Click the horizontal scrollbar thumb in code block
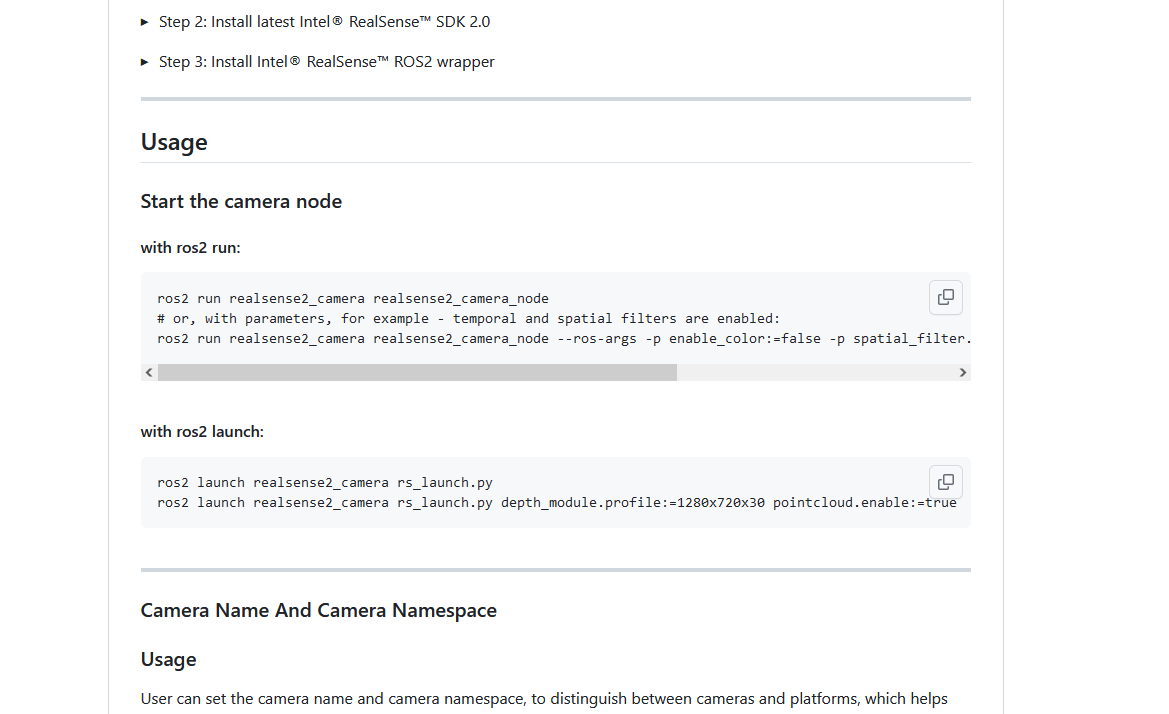Screen dimensions: 1169x714 (x=418, y=373)
